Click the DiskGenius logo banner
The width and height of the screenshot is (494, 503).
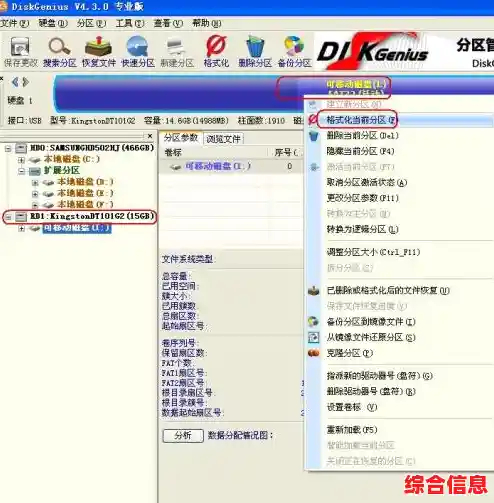coord(372,51)
